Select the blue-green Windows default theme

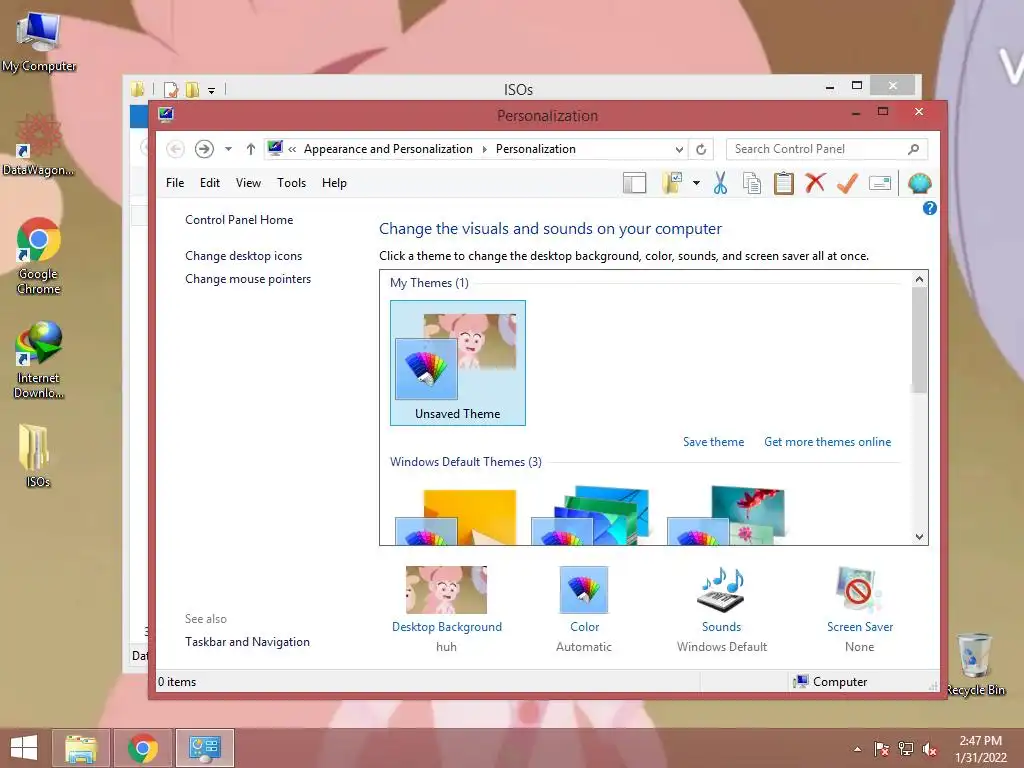pyautogui.click(x=592, y=516)
